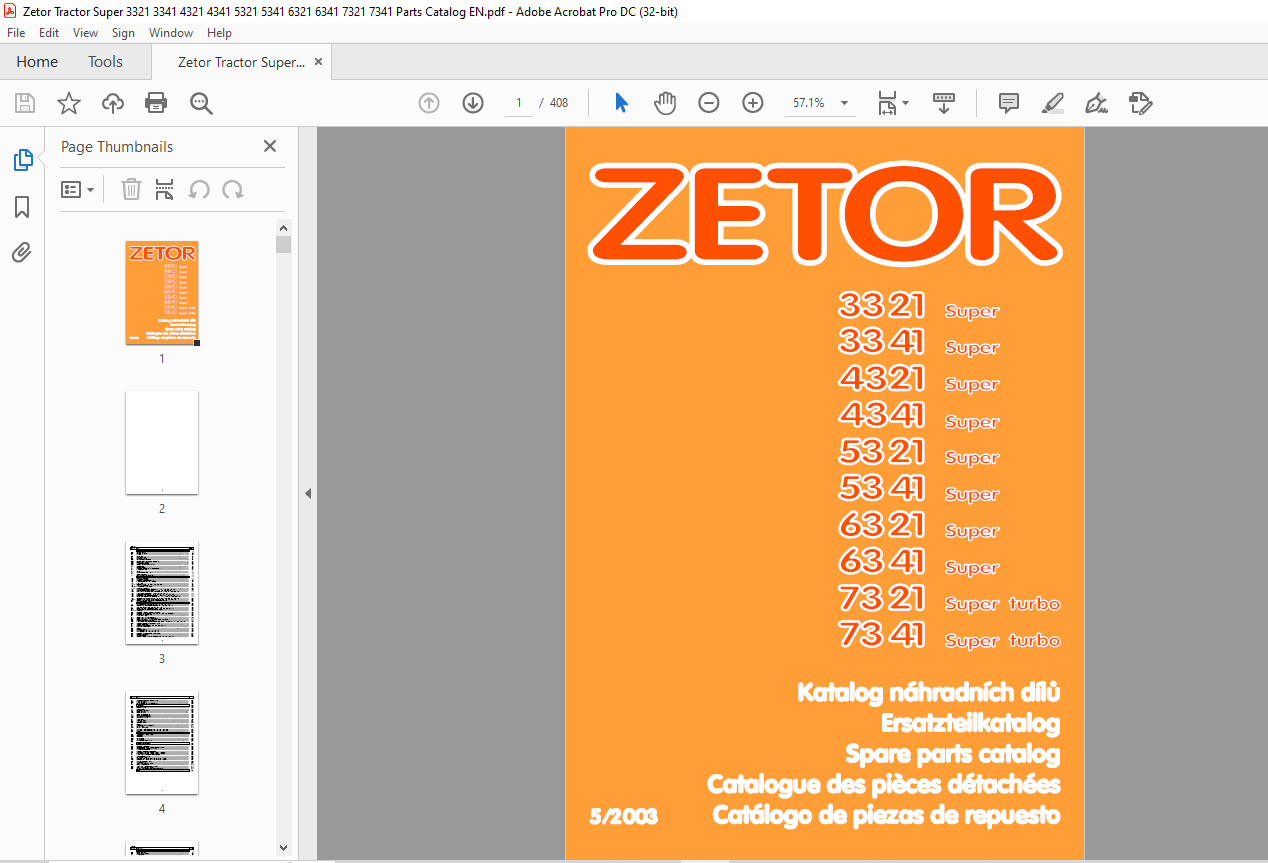
Task: Add a sticky note comment
Action: click(x=1009, y=103)
